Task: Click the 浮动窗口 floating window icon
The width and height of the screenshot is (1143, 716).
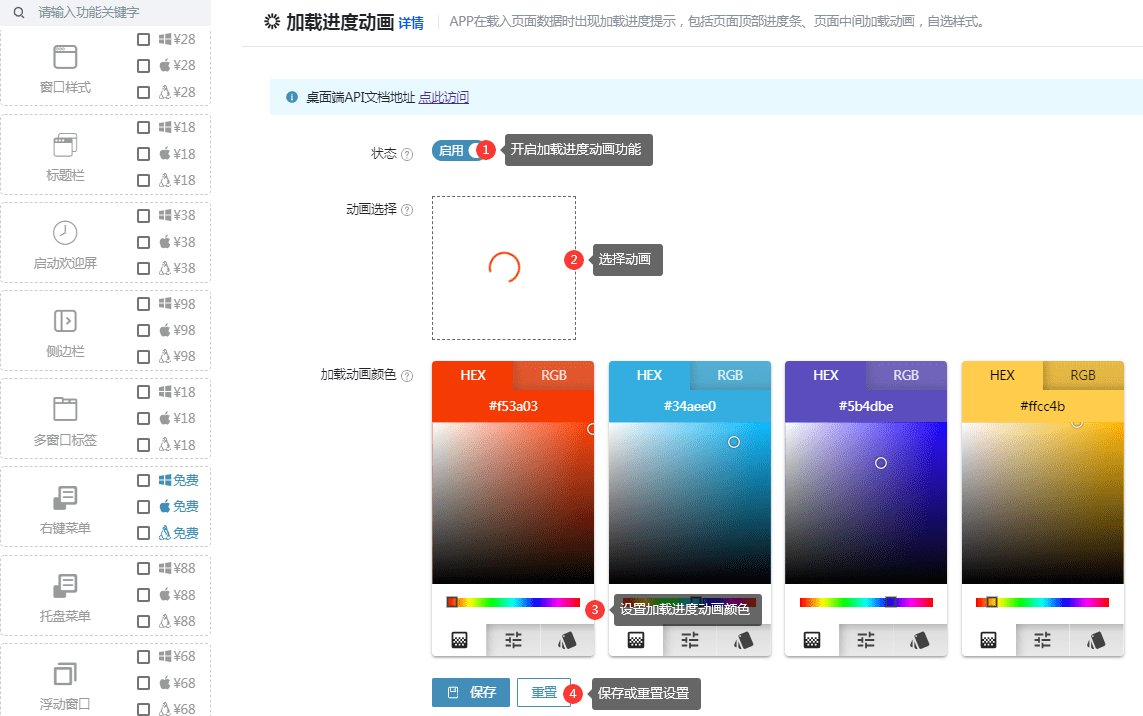Action: coord(65,674)
